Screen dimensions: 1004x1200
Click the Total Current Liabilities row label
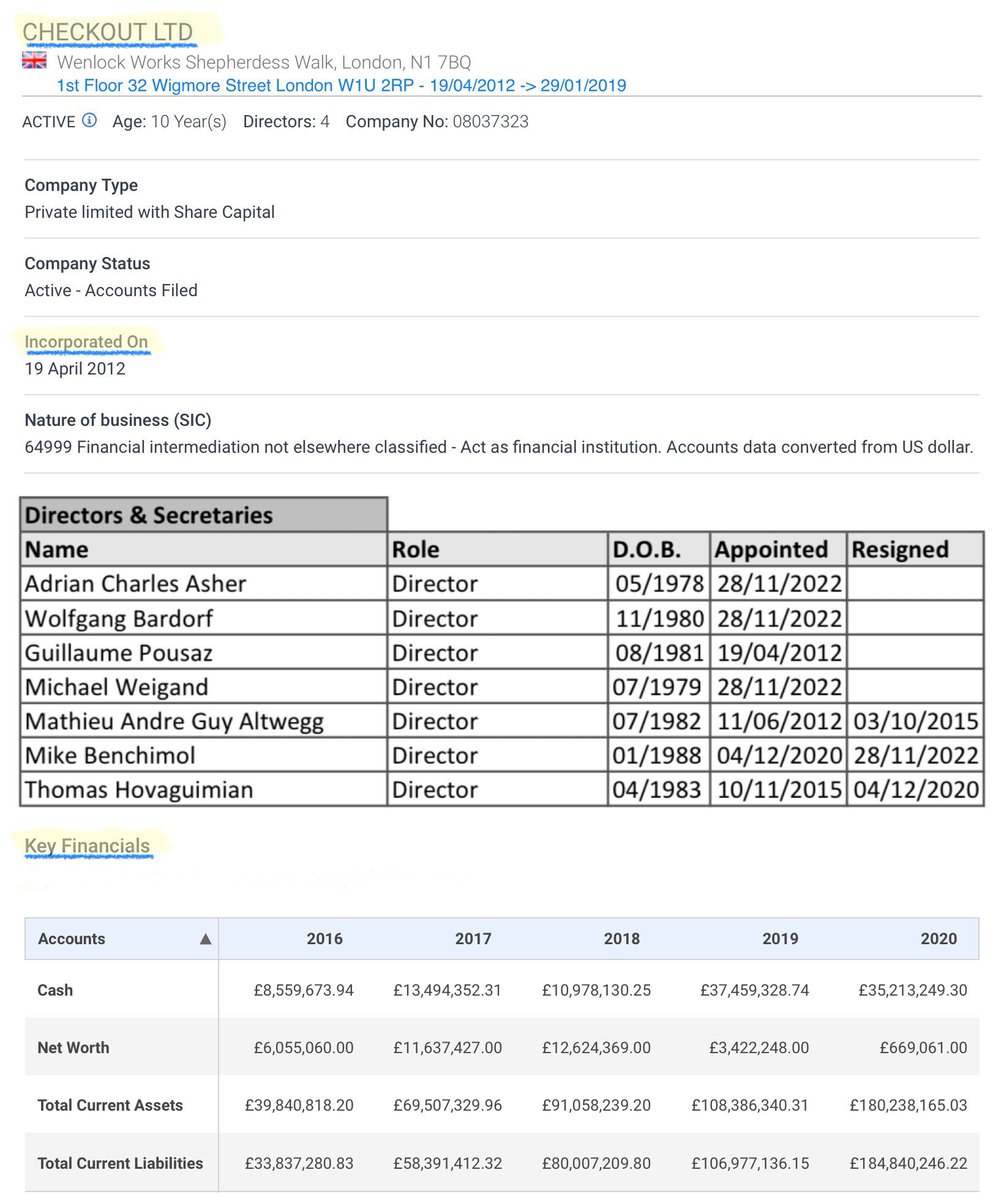[120, 1164]
